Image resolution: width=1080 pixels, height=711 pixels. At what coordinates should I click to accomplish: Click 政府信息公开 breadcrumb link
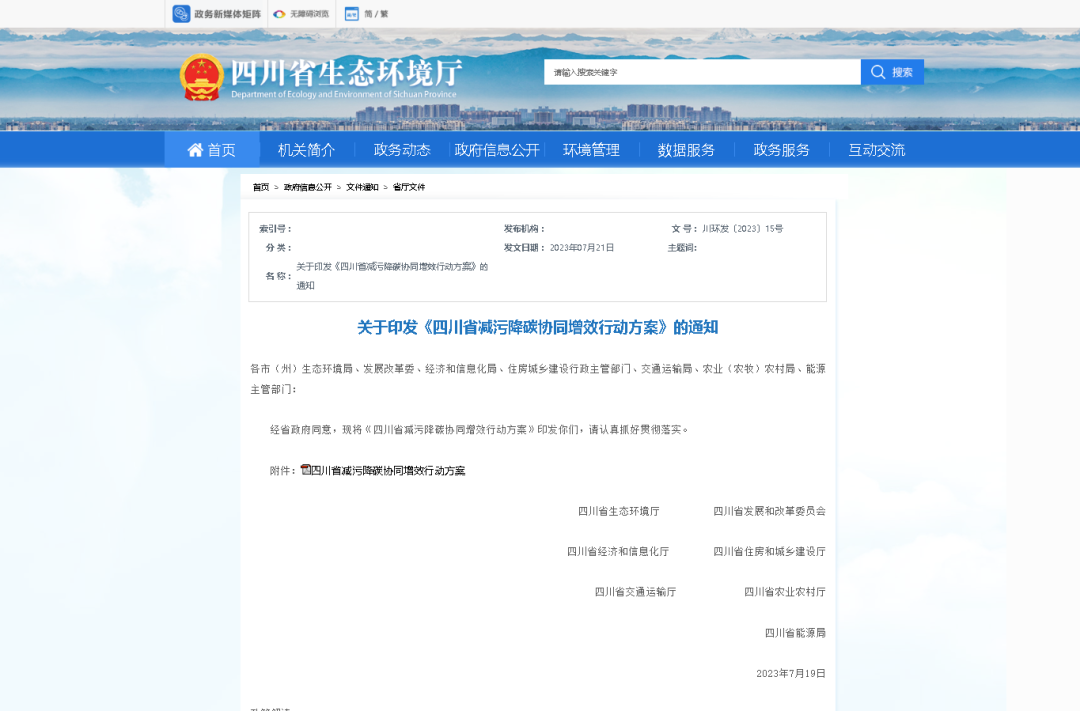click(x=307, y=187)
